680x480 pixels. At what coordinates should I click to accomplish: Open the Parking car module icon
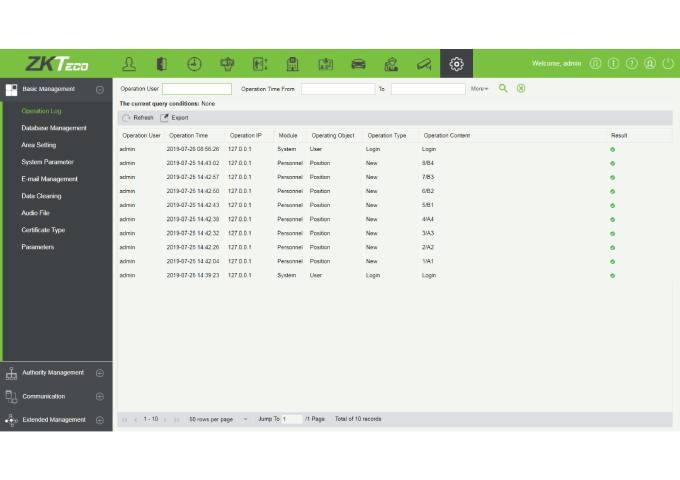pyautogui.click(x=358, y=64)
